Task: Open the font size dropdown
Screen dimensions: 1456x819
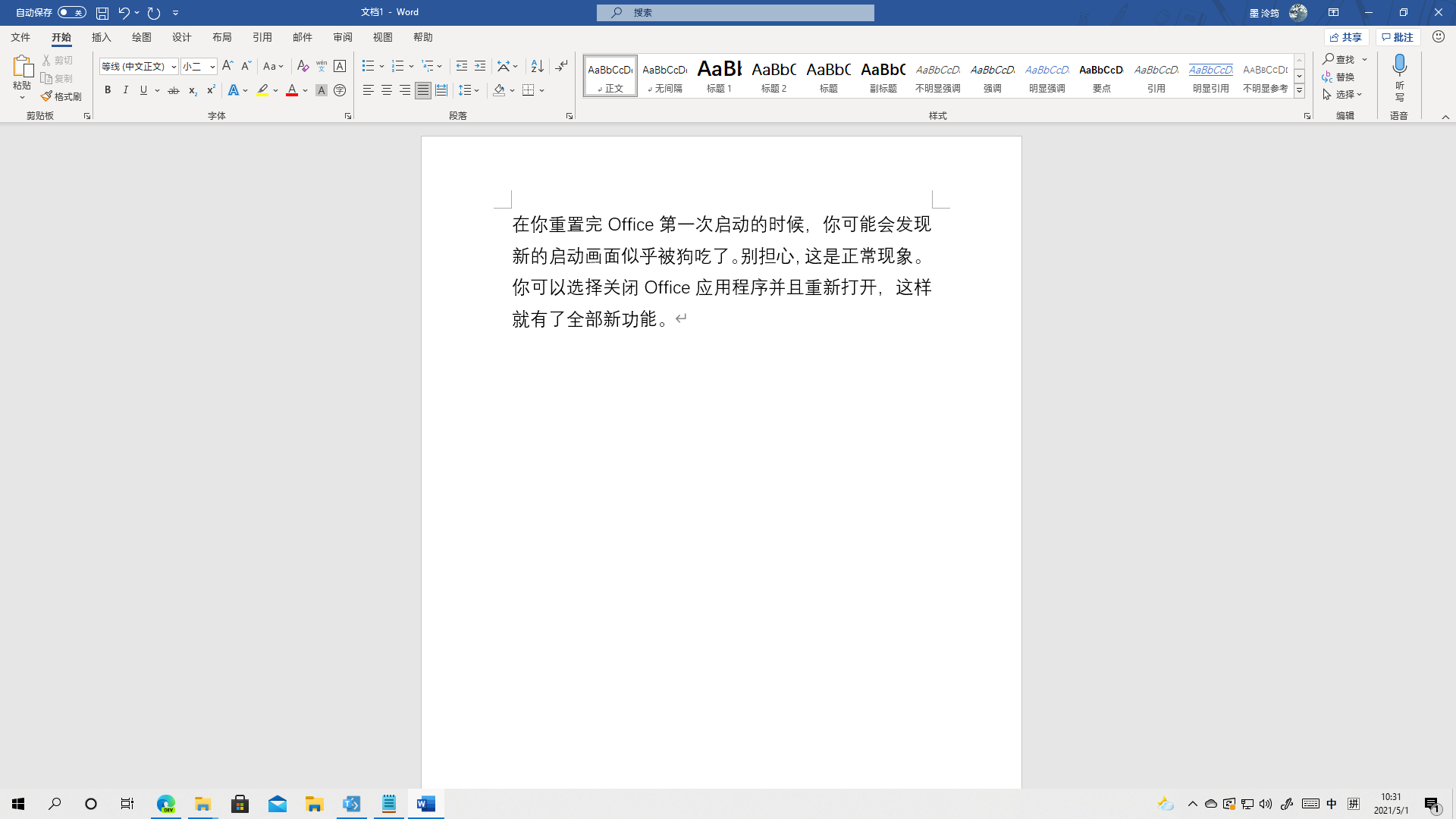Action: pyautogui.click(x=212, y=67)
